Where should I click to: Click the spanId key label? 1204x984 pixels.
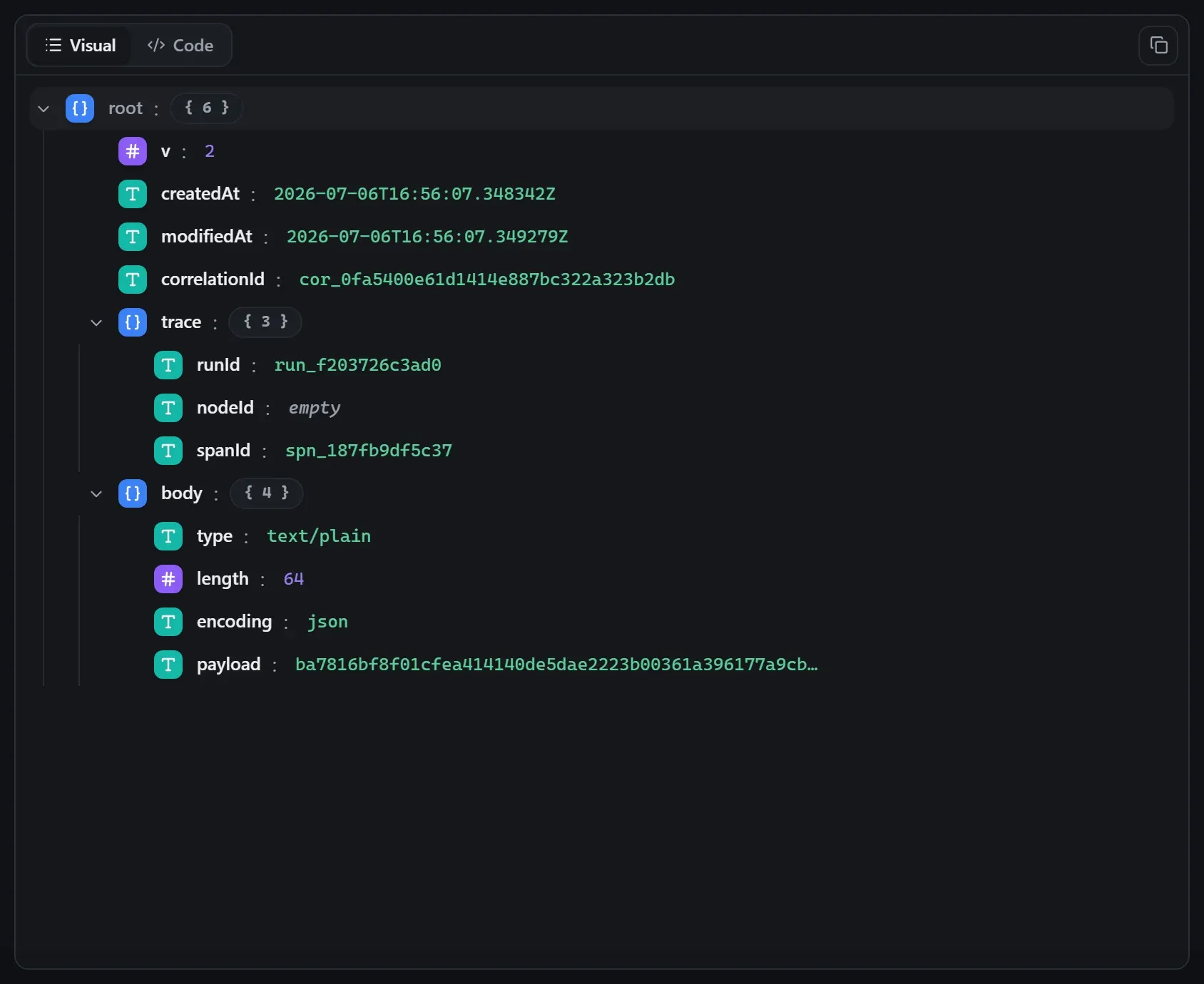click(223, 451)
